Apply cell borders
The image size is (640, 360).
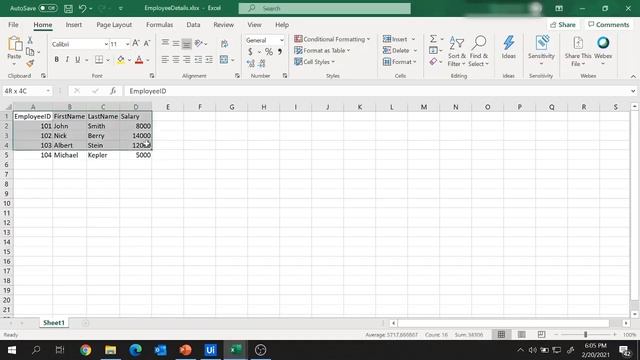pyautogui.click(x=99, y=60)
